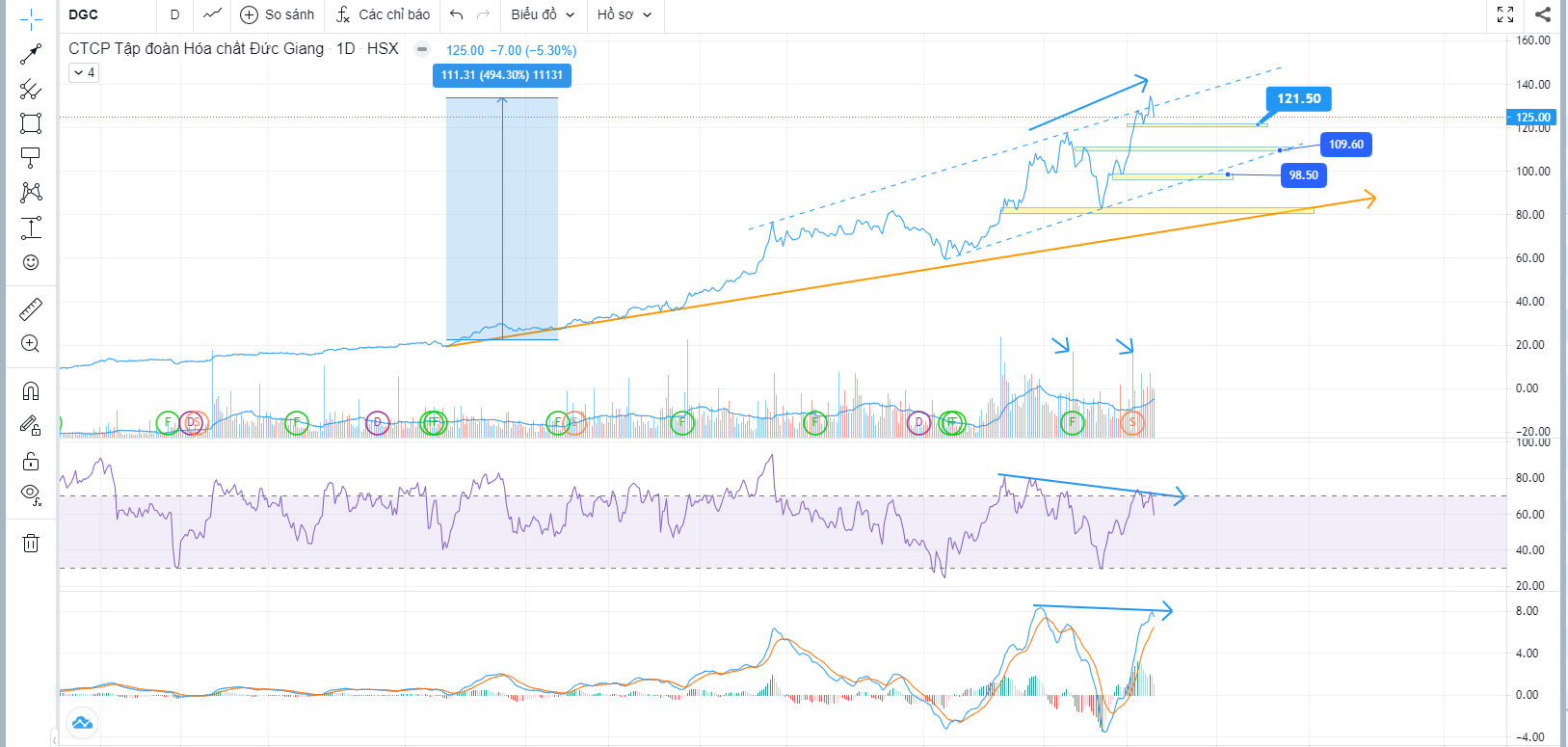
Task: Click the DGC symbol search field
Action: pos(106,14)
